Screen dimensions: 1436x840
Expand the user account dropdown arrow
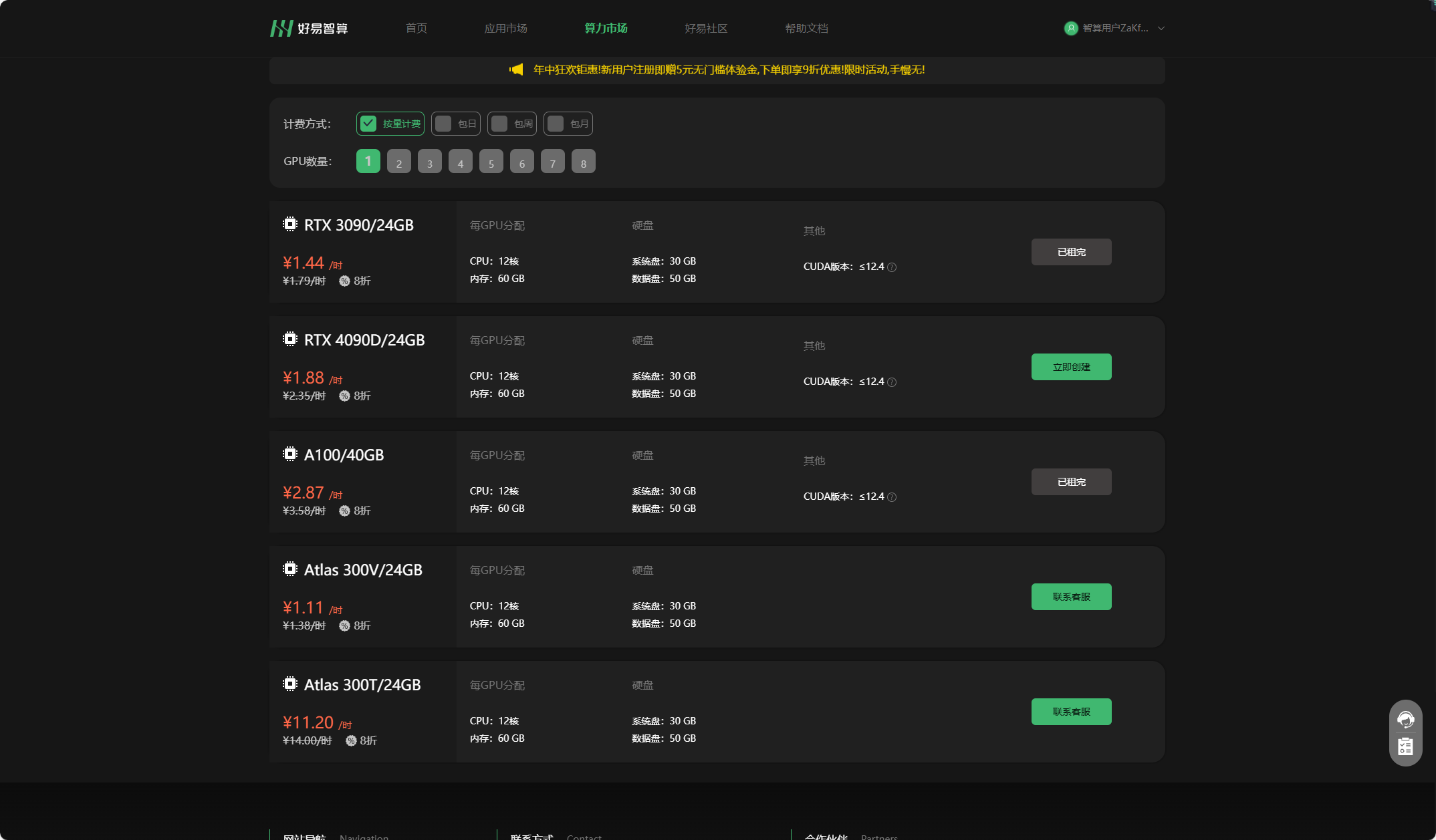[x=1161, y=28]
